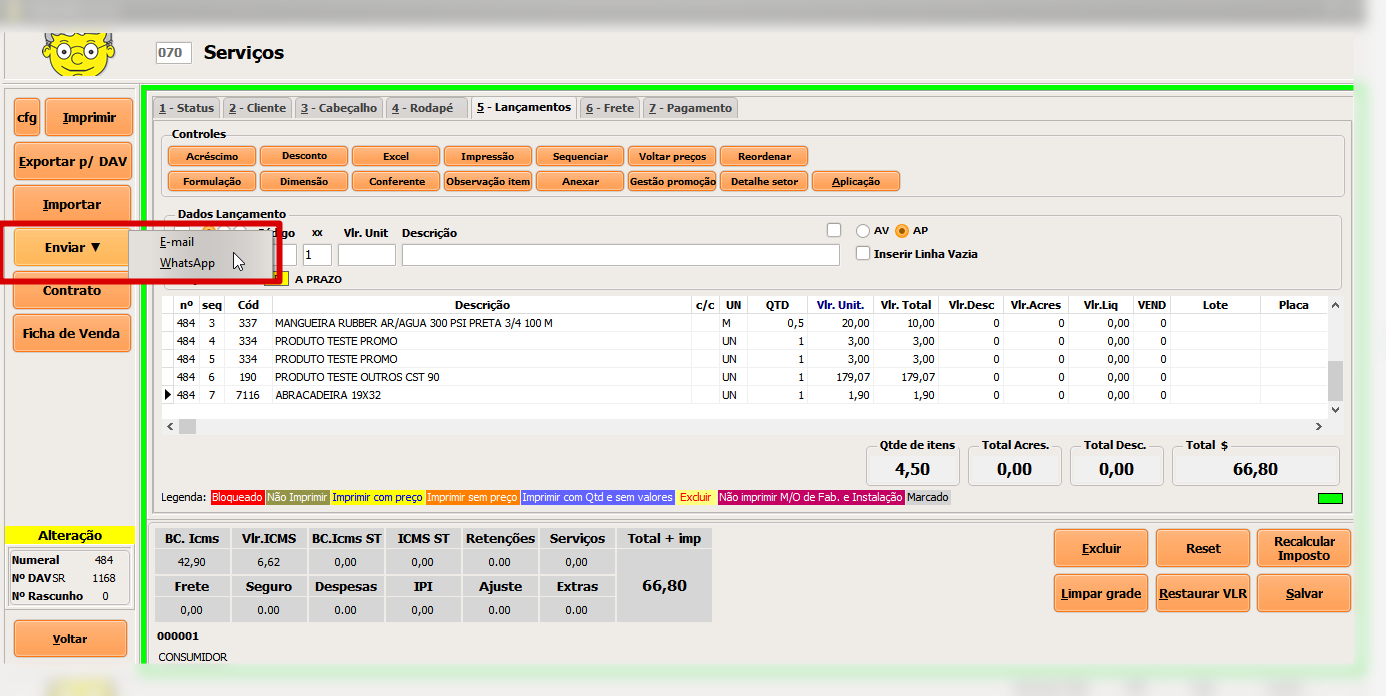Choose WhatsApp from the Enviar menu
Screen dimensions: 1386x696
pos(187,263)
